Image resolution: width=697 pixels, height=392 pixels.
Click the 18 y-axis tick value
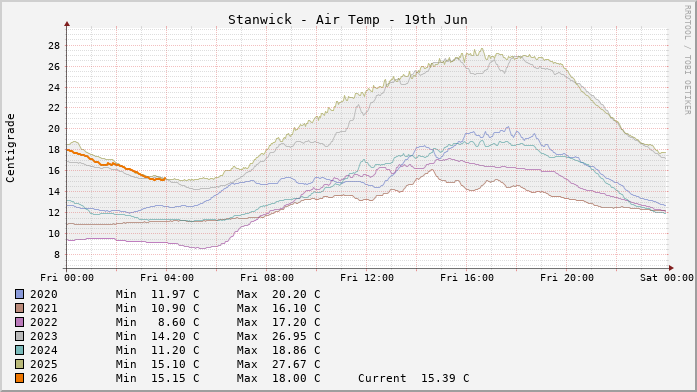54,150
